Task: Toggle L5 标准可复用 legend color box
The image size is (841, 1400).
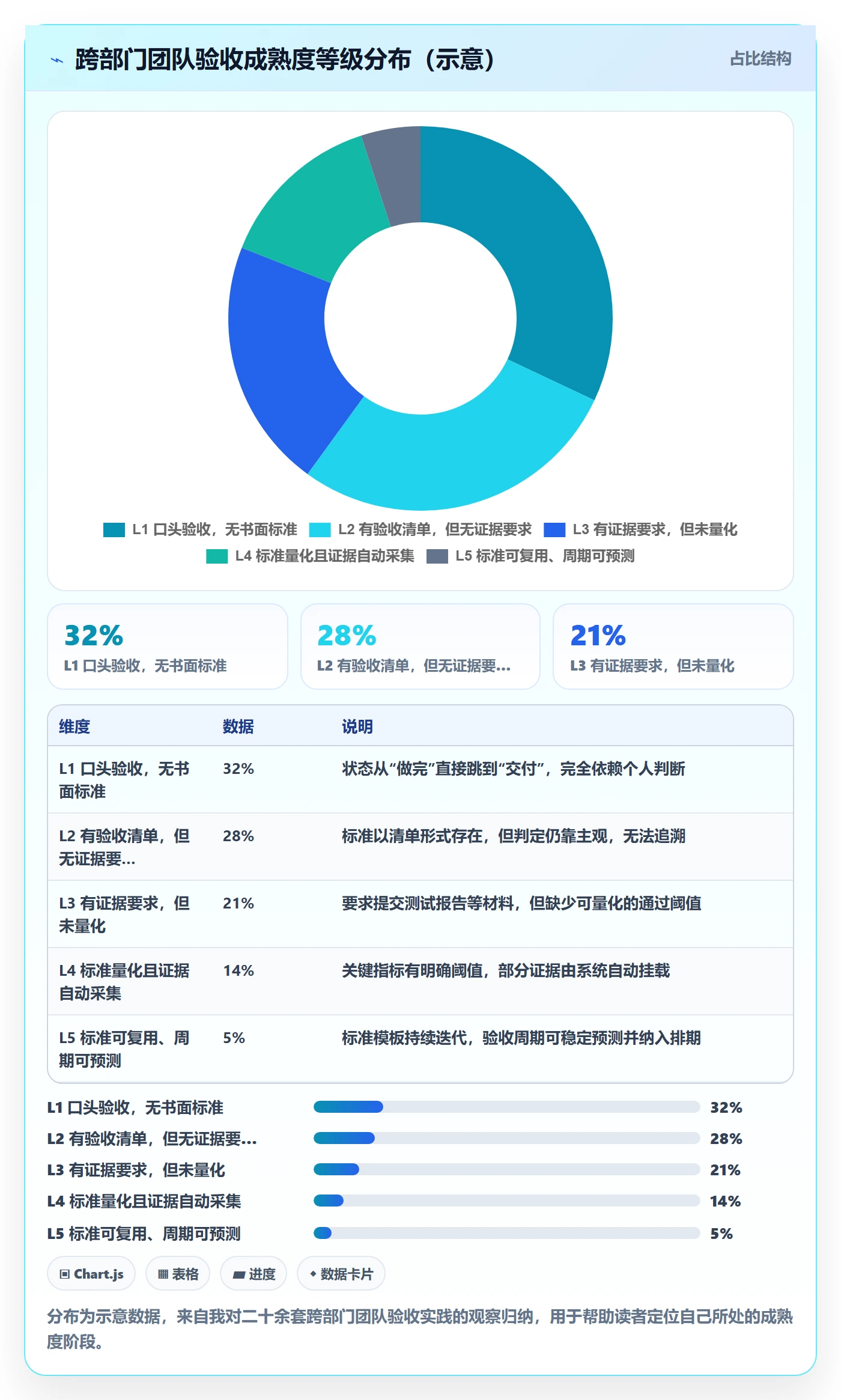Action: 437,556
